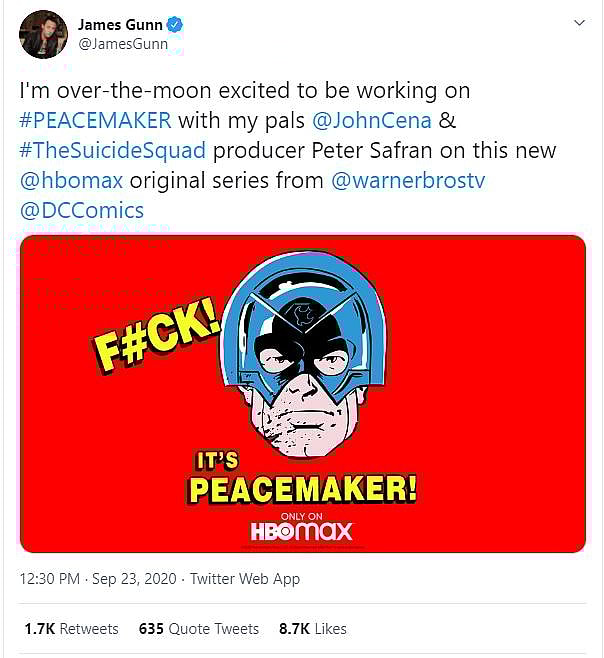Click the @DCComics mention
This screenshot has width=604, height=658.
pos(82,210)
